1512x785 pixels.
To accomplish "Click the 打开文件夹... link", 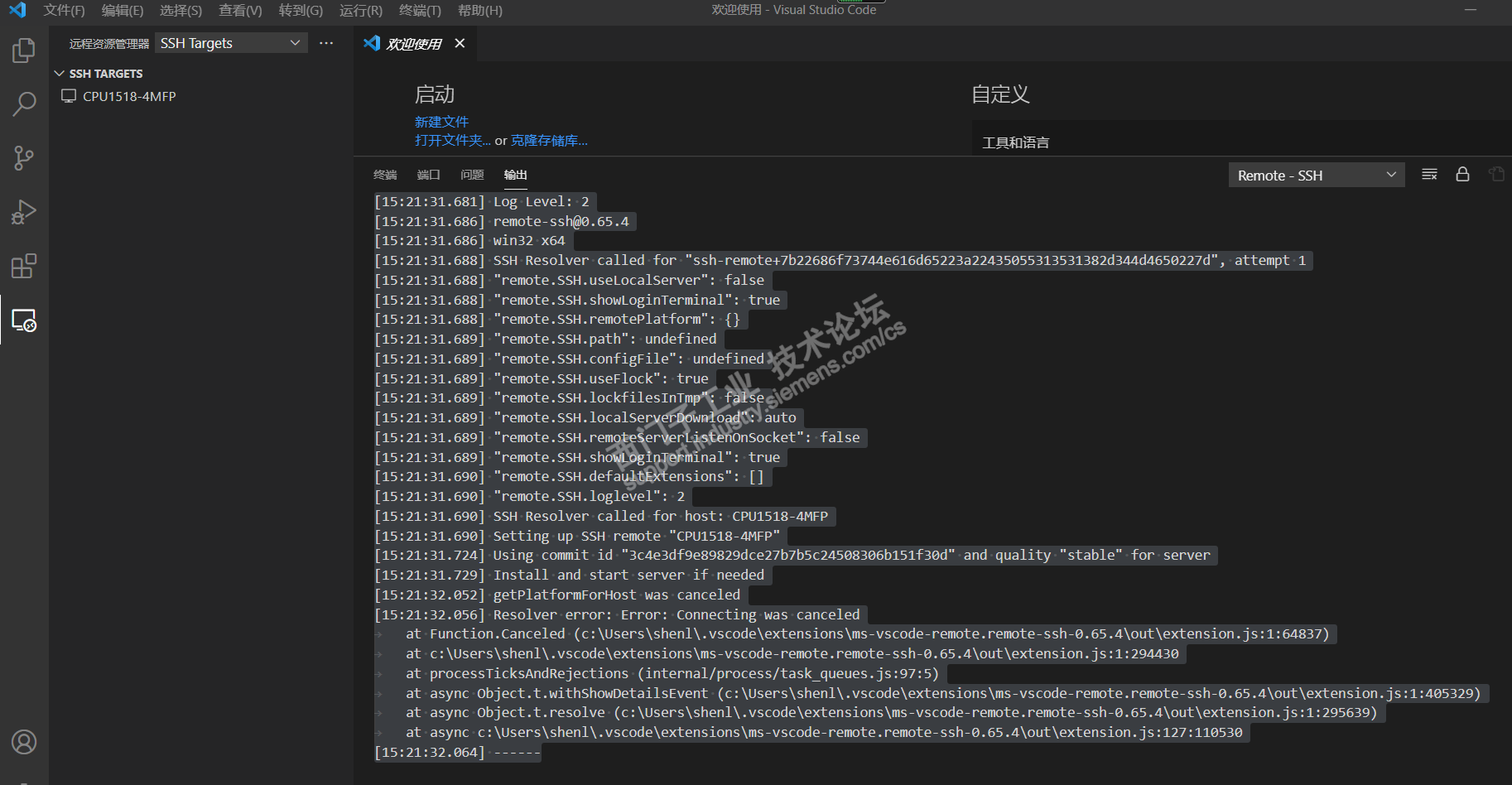I will coord(453,140).
